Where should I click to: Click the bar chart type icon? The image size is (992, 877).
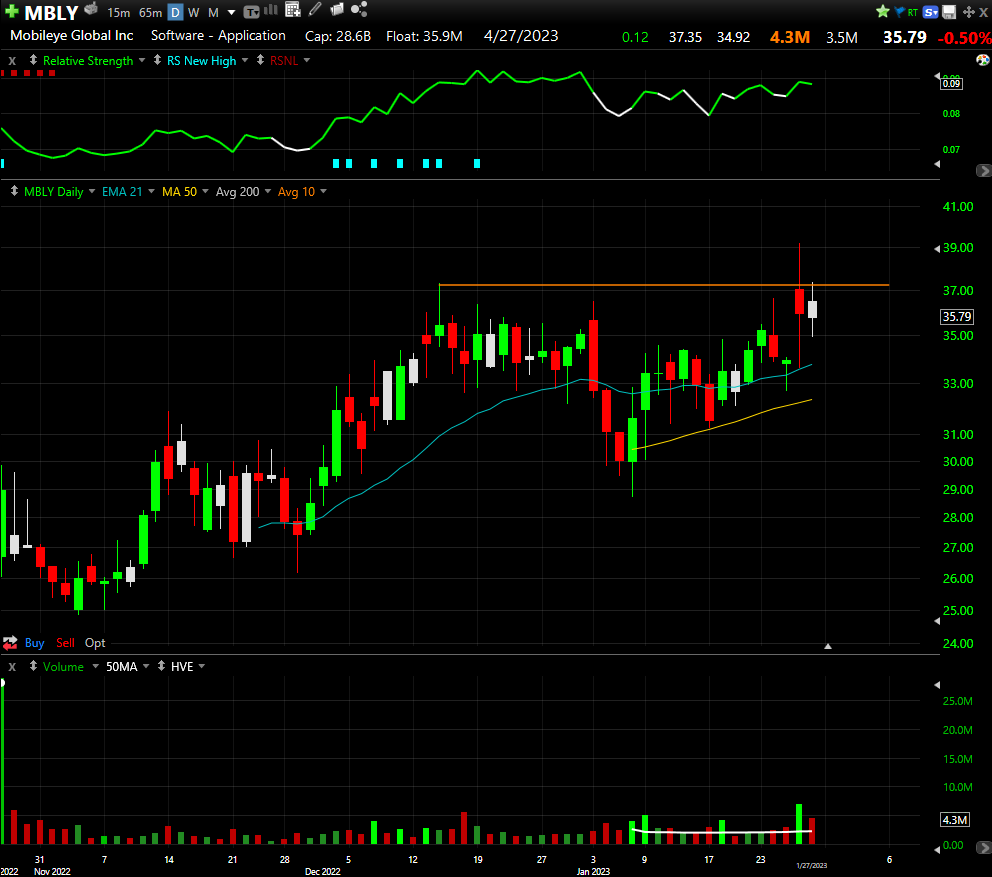271,10
